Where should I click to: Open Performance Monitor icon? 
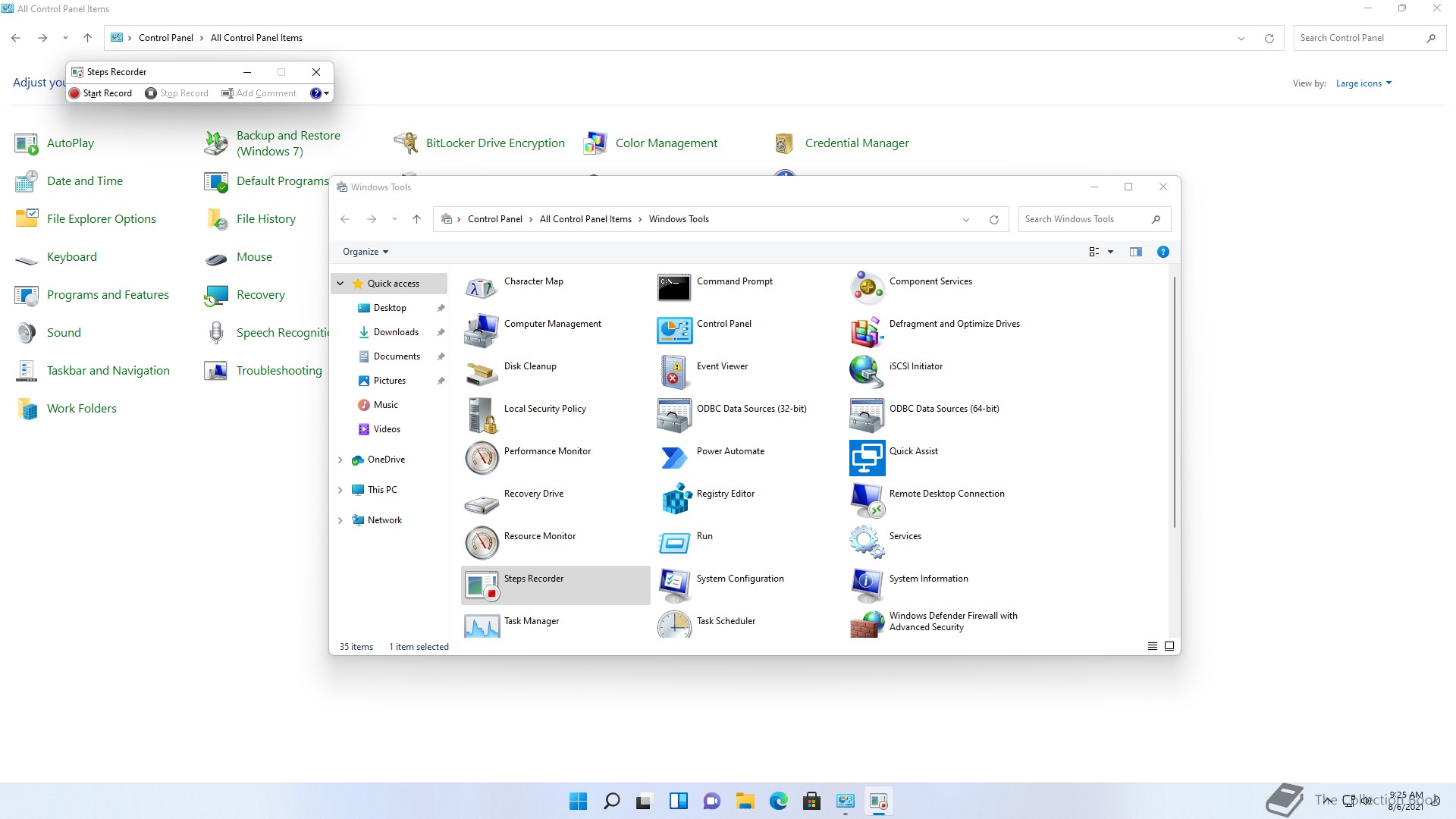482,458
